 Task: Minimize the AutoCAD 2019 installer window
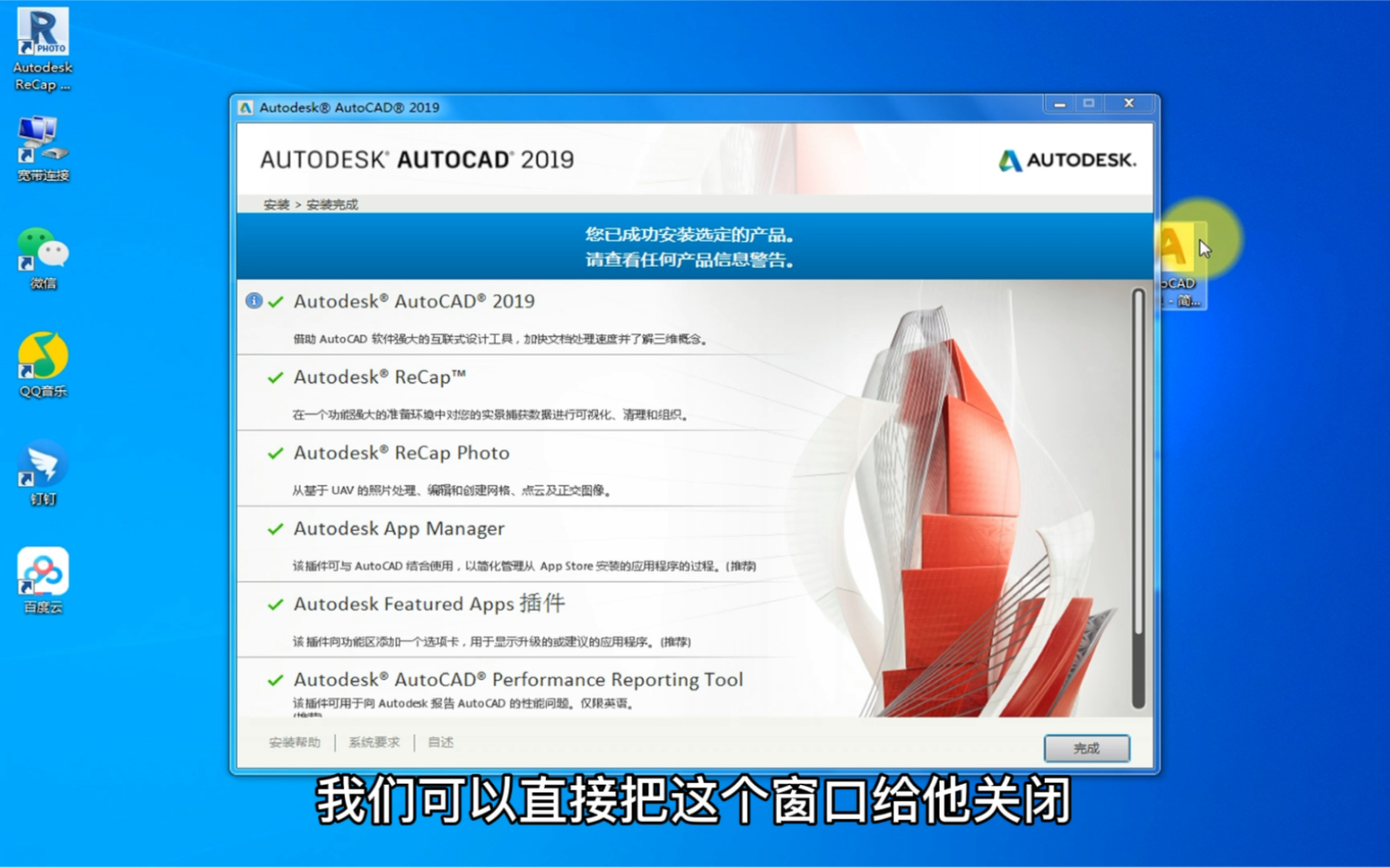tap(1060, 103)
